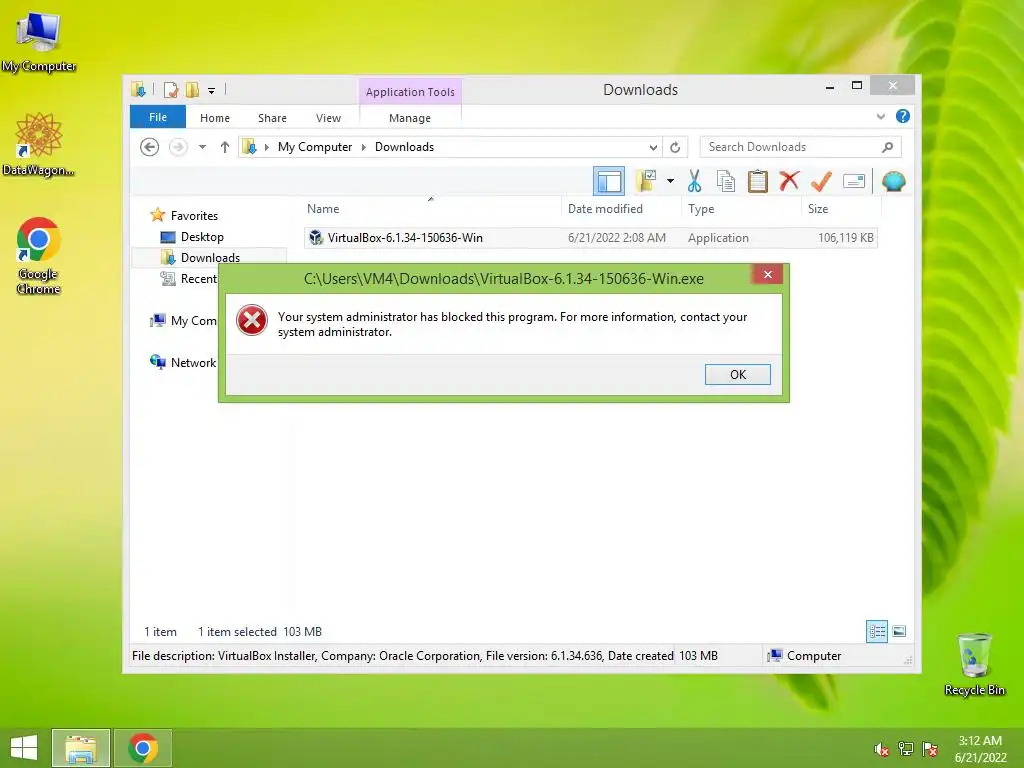Click the Cut scissors icon

[694, 181]
